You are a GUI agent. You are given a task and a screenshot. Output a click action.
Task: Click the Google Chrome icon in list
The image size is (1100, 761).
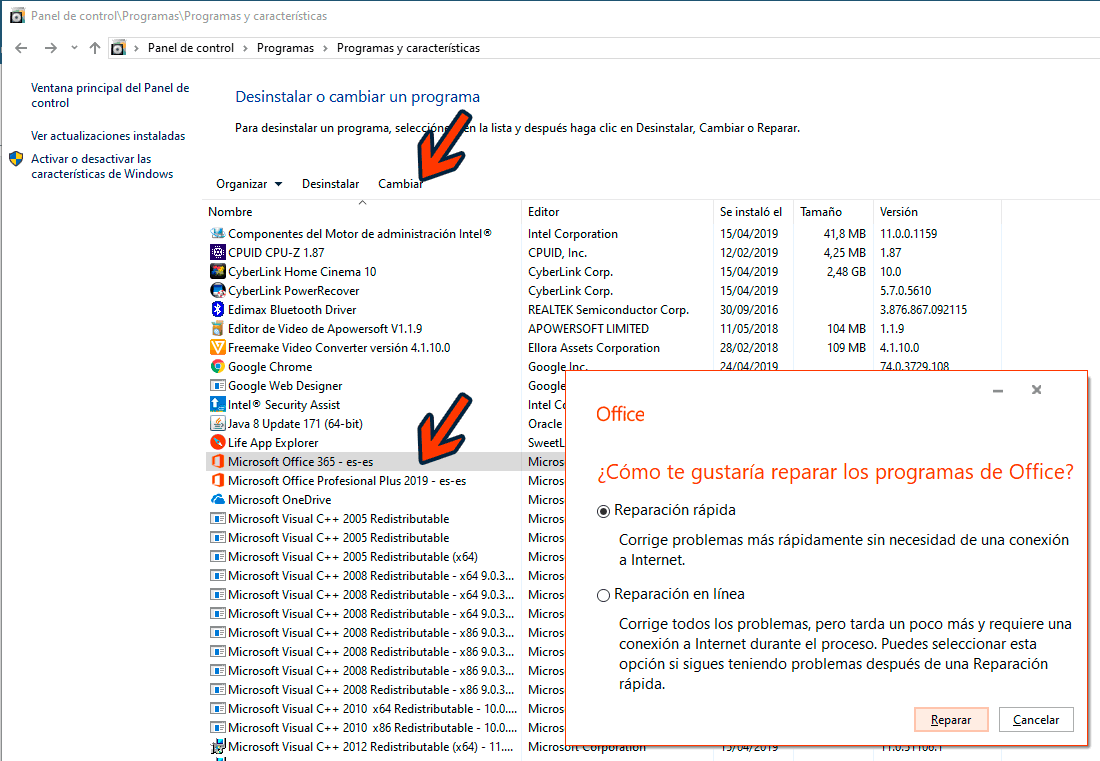pyautogui.click(x=217, y=366)
